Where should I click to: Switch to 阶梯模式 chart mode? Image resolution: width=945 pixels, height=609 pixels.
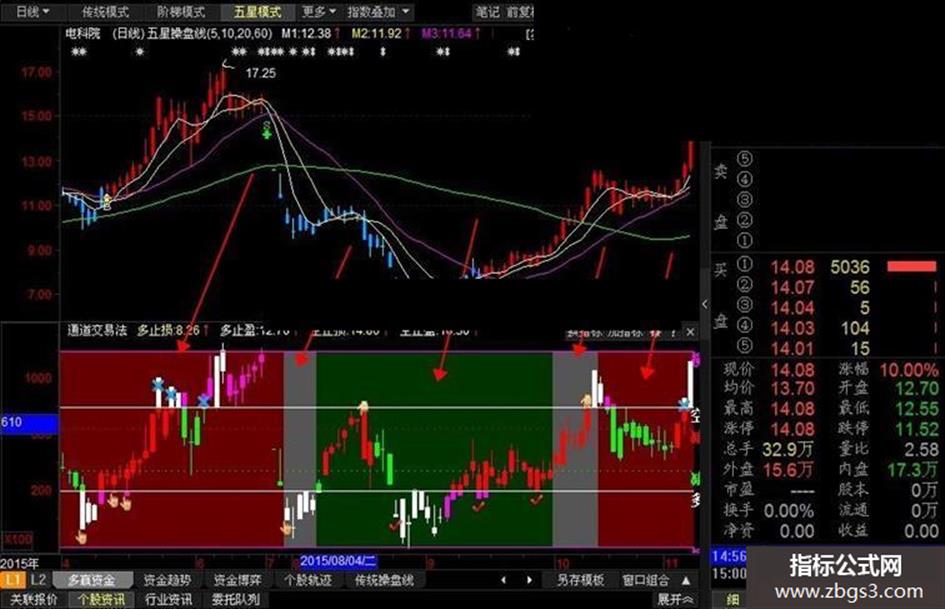181,11
